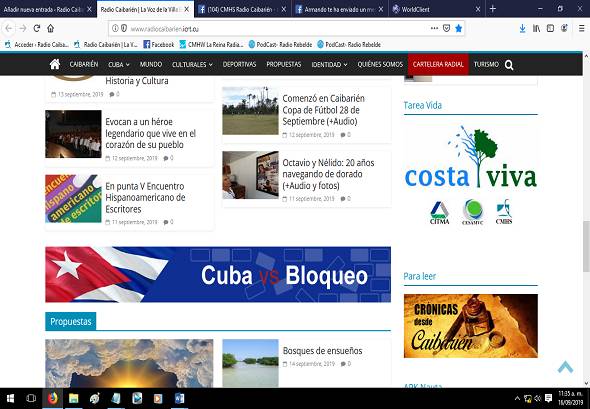Show hidden tray icons chevron
The height and width of the screenshot is (409, 590).
click(x=517, y=398)
